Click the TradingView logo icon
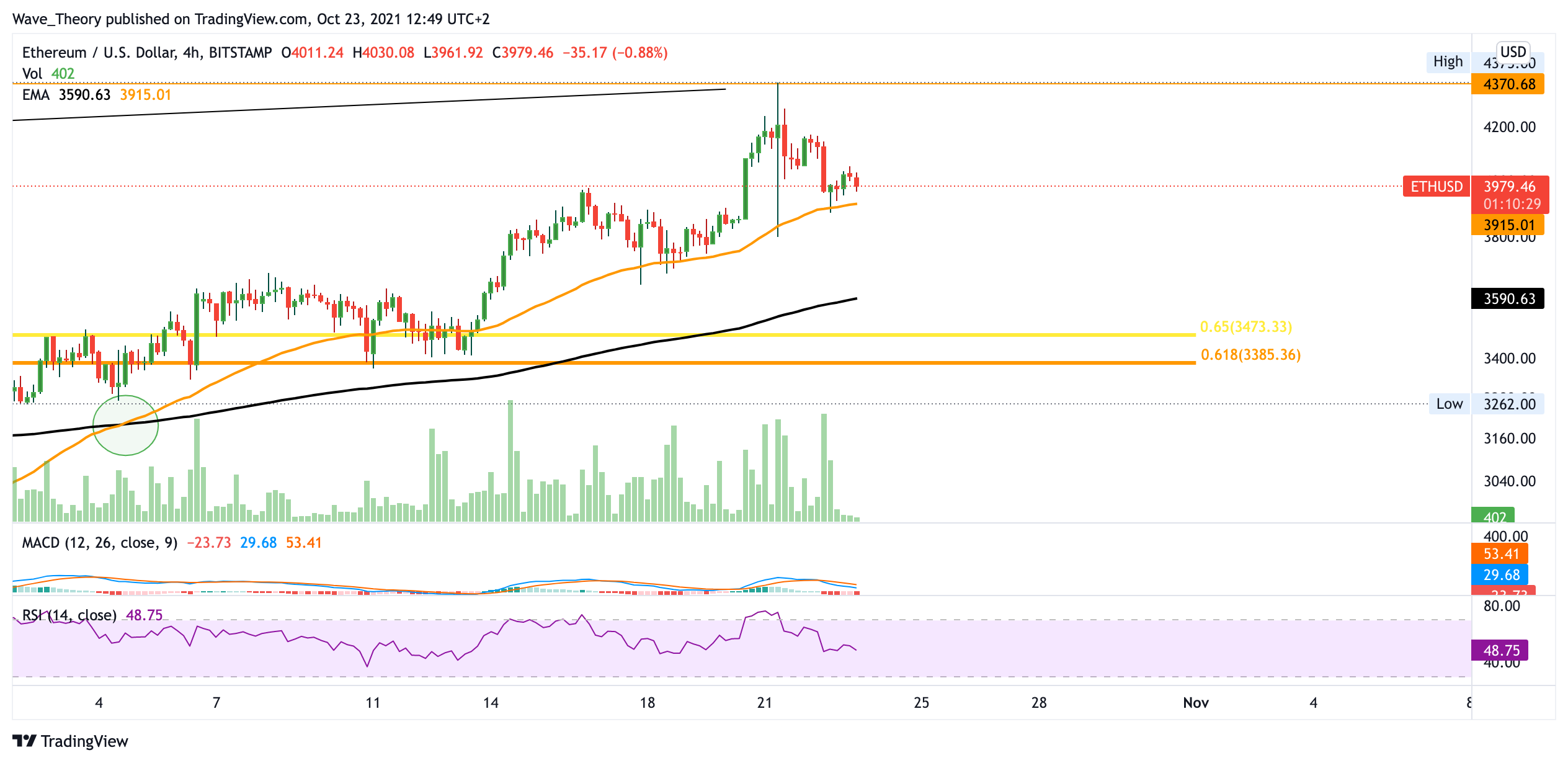 25,741
